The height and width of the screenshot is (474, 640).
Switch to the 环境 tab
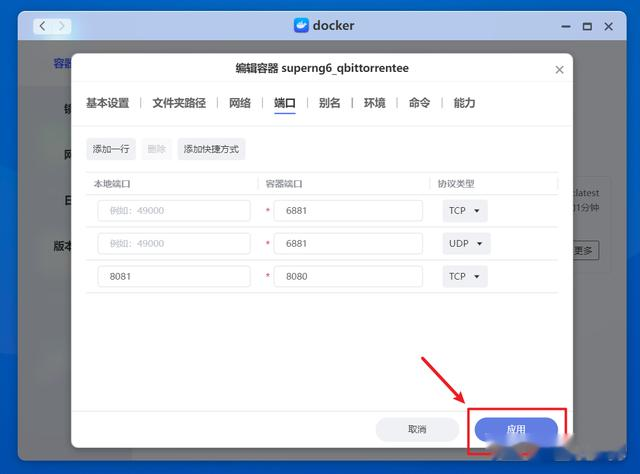[374, 103]
